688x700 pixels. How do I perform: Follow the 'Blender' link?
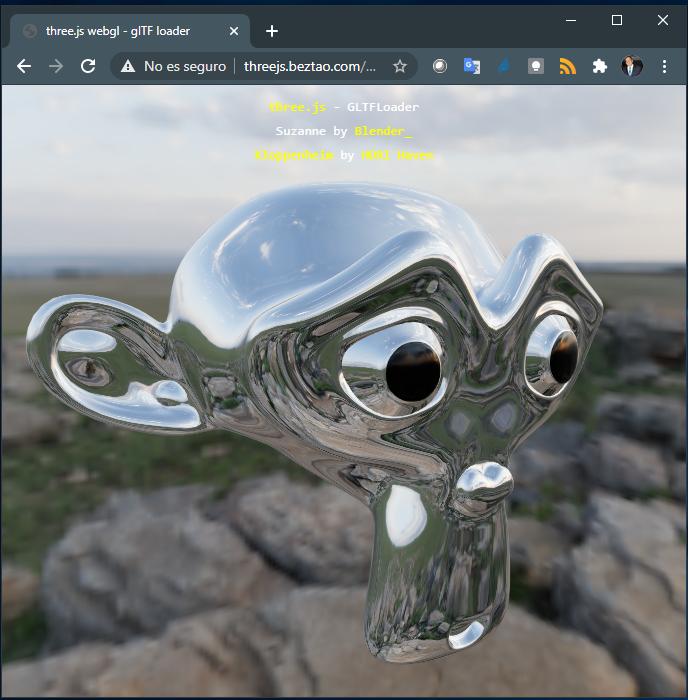[382, 131]
